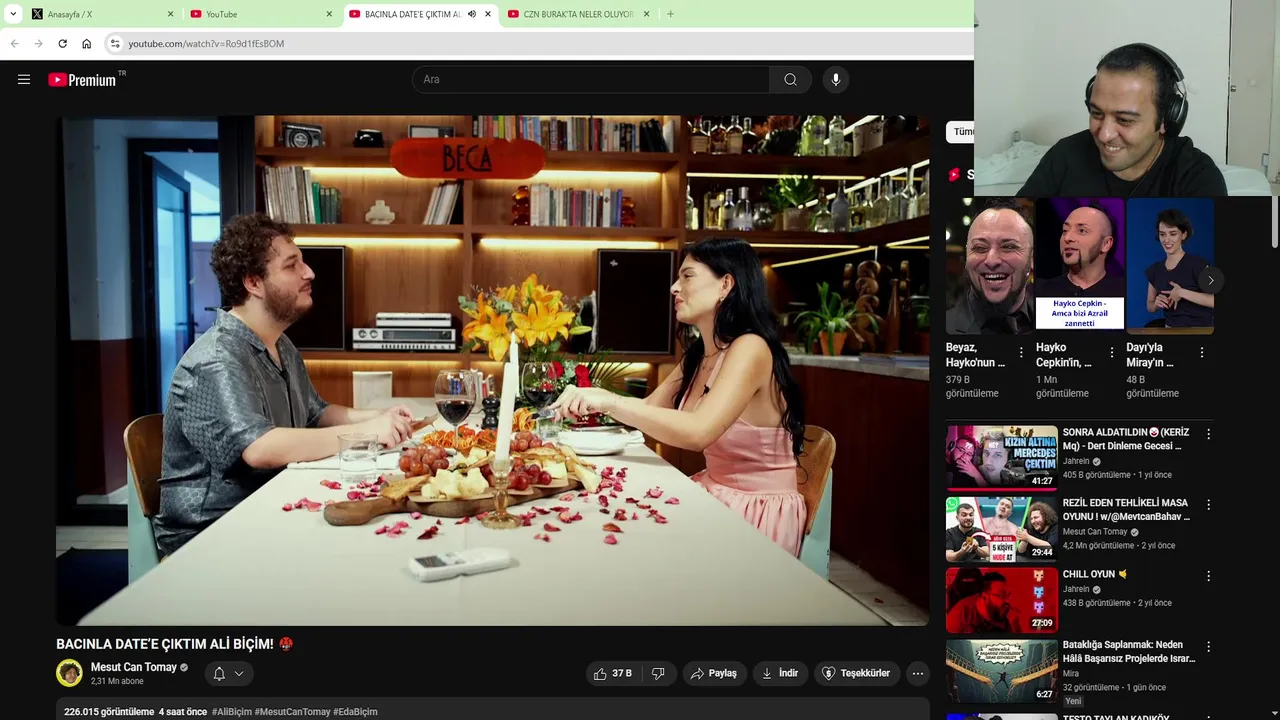The width and height of the screenshot is (1280, 720).
Task: Close the CZN BURAK'TA tab
Action: coord(646,14)
